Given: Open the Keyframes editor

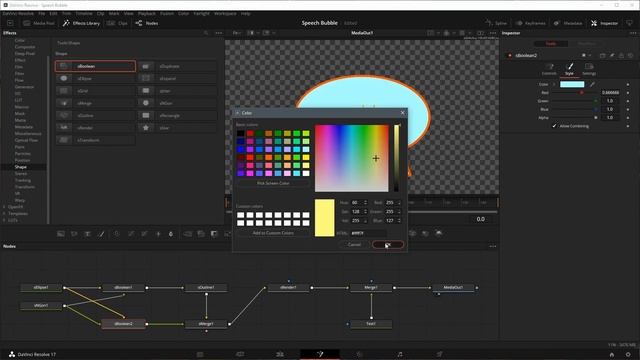Looking at the screenshot, I should tap(531, 23).
